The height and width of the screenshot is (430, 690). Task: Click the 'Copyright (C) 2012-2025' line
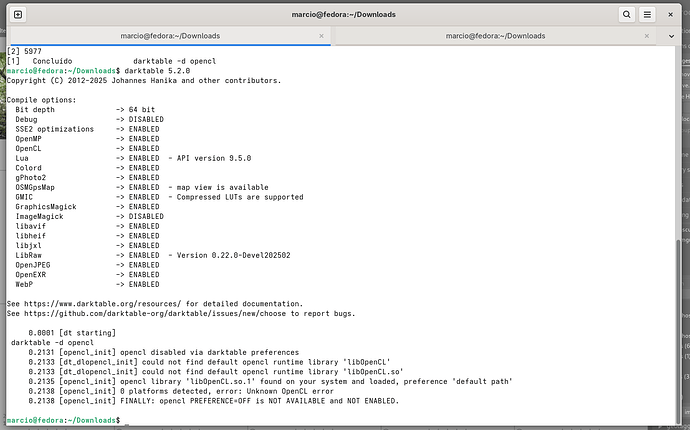(x=144, y=81)
